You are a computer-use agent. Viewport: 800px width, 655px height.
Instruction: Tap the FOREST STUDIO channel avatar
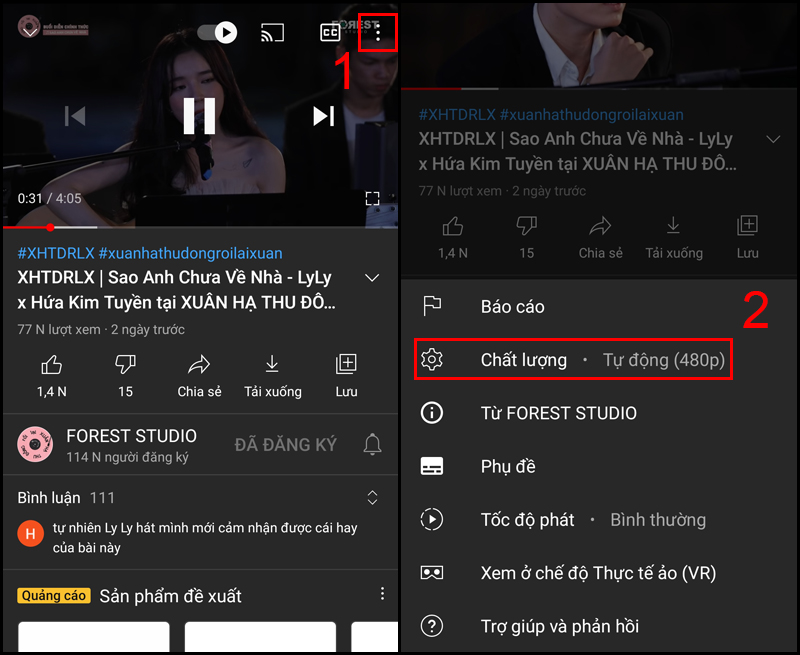tap(33, 444)
